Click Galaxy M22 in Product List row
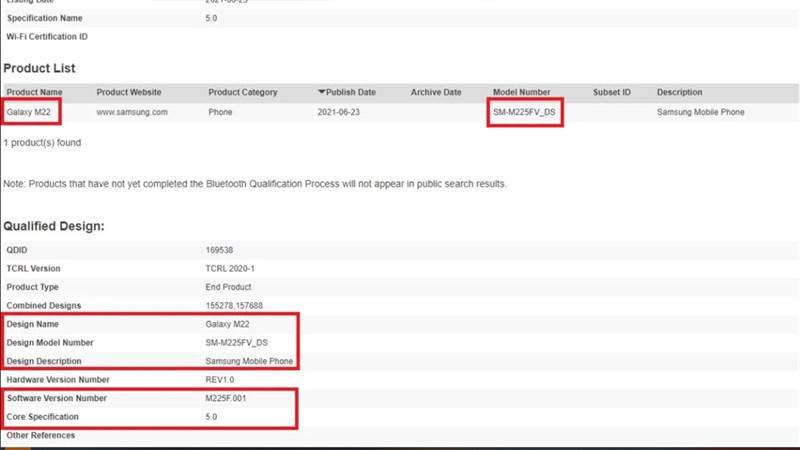 click(x=29, y=112)
